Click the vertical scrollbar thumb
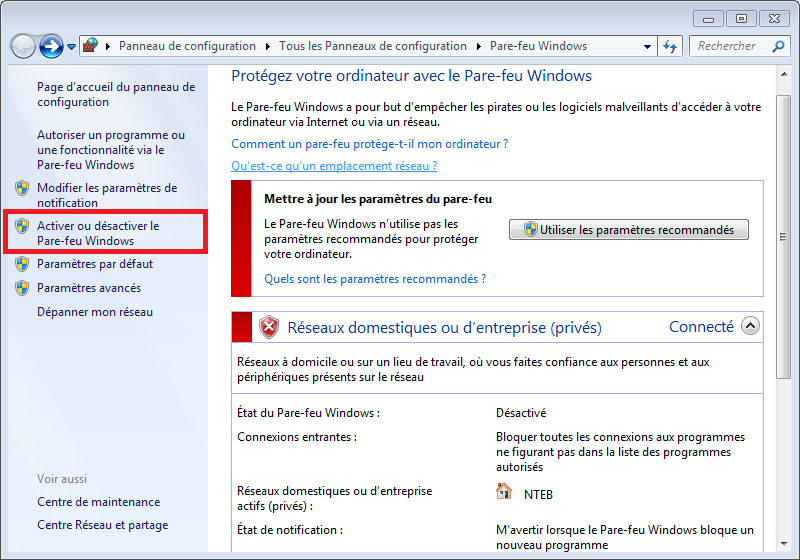The image size is (800, 560). click(x=784, y=237)
